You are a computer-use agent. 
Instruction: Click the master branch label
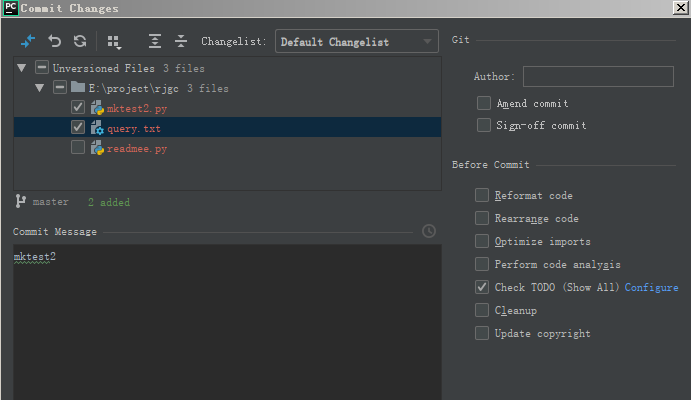[50, 202]
